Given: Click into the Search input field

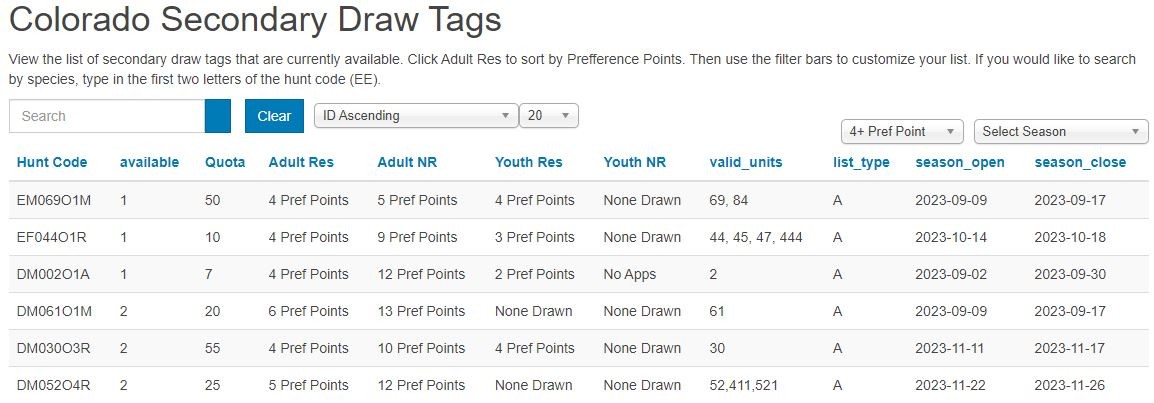Looking at the screenshot, I should [107, 116].
